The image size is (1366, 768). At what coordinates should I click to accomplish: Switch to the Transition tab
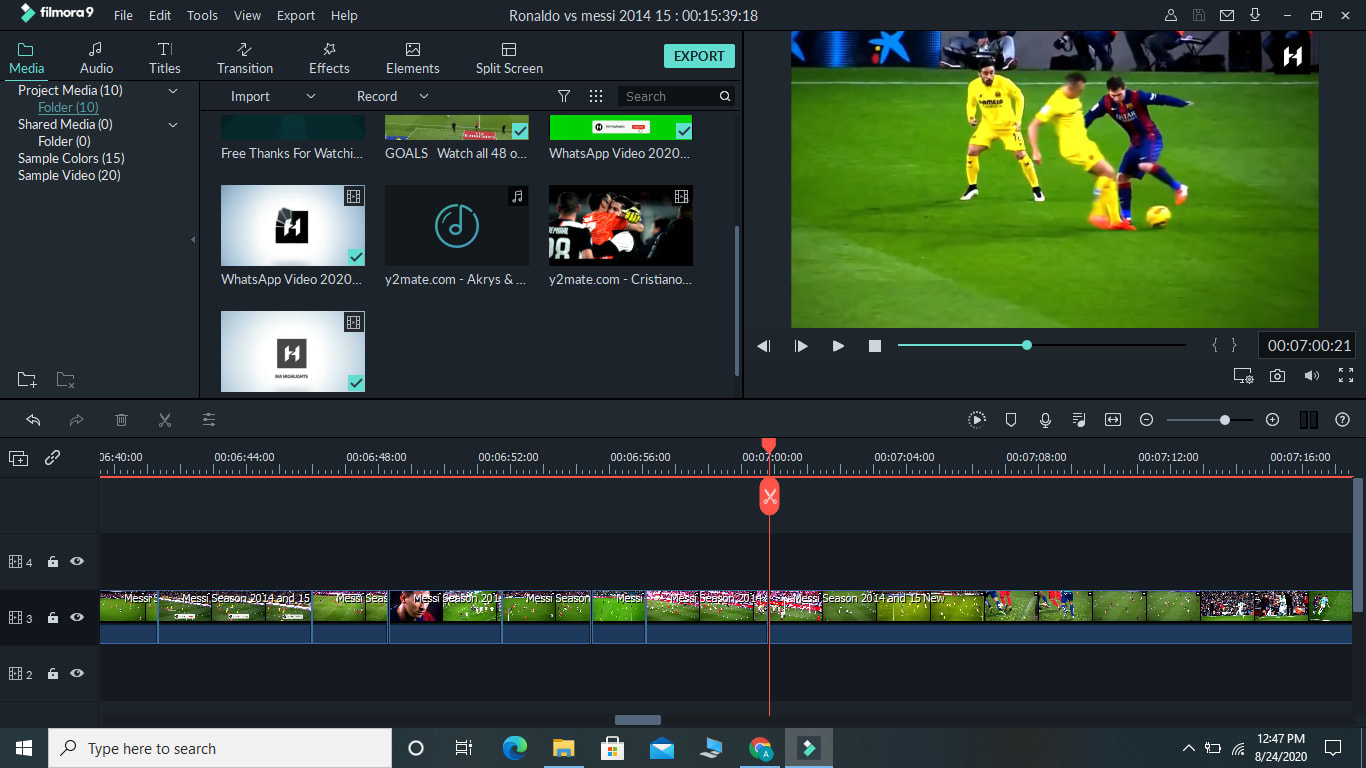point(245,58)
